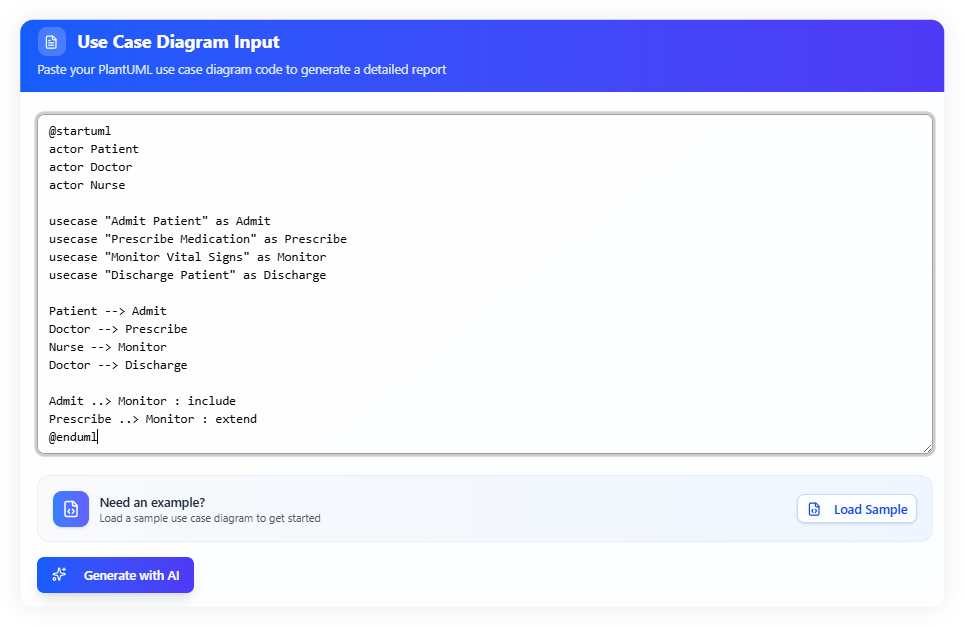Click the textarea resize handle at bottom-right corner
Viewport: 965px width, 627px height.
click(x=927, y=448)
